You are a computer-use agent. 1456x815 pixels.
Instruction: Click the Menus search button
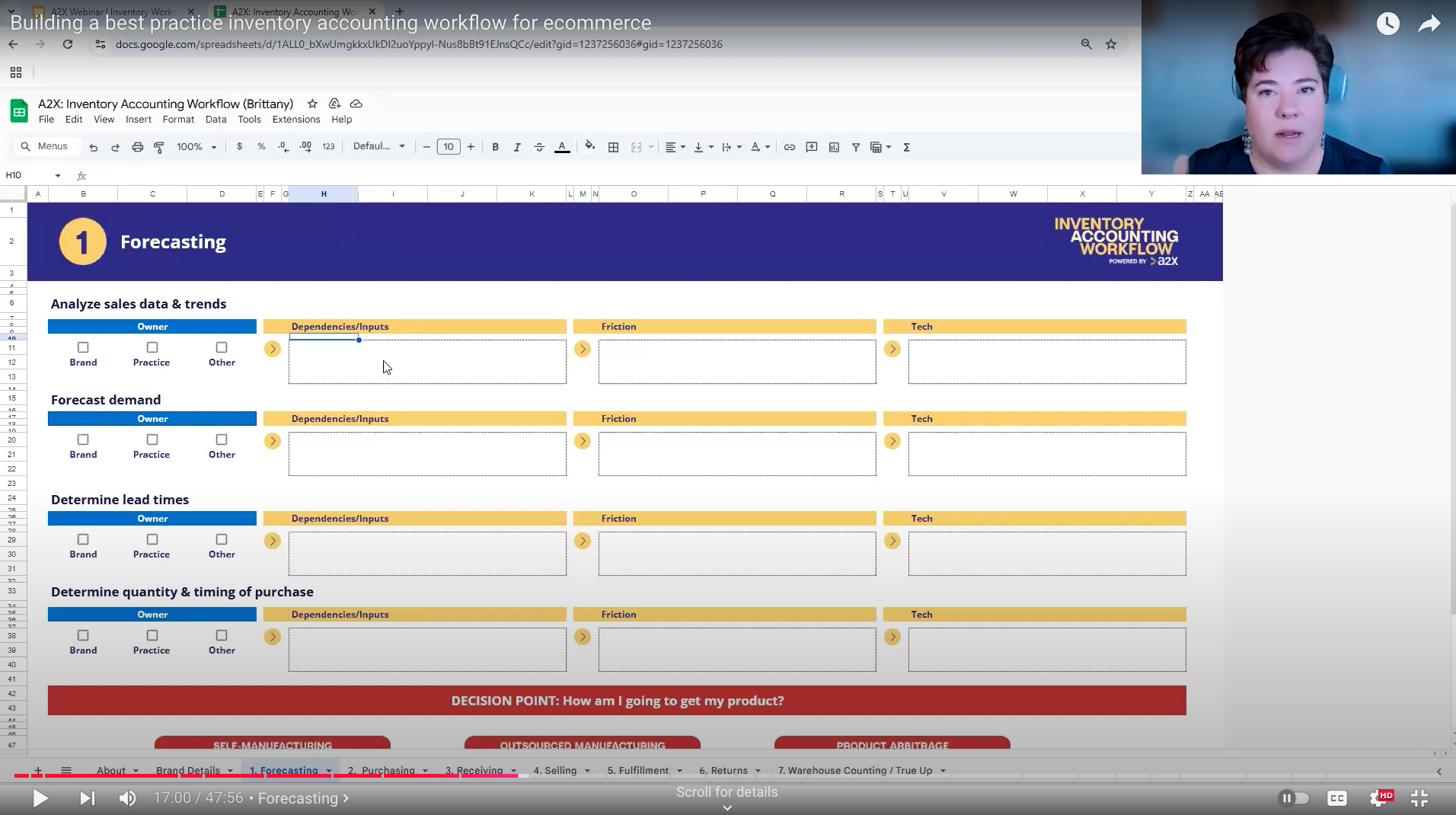[x=46, y=146]
